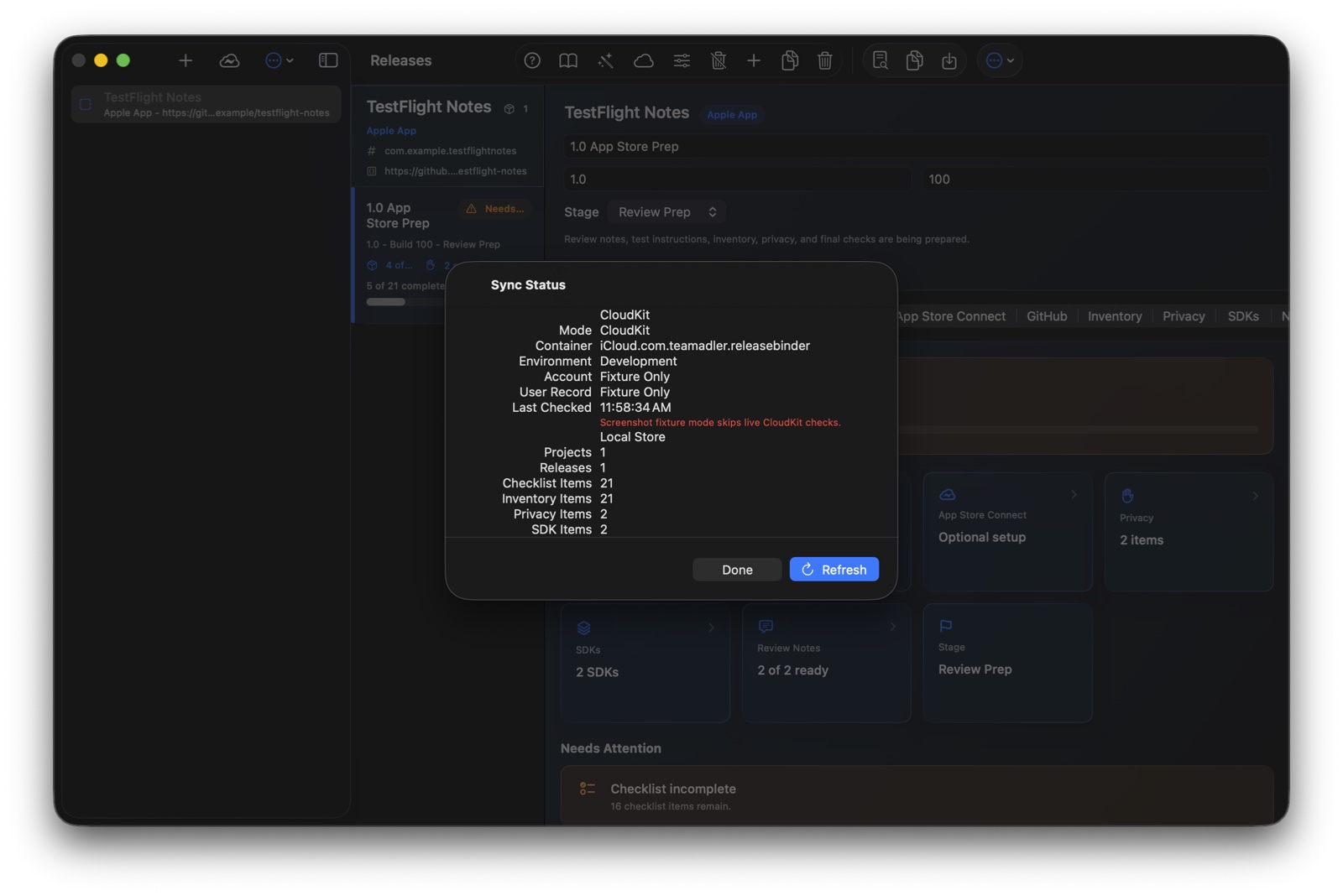Image resolution: width=1343 pixels, height=896 pixels.
Task: Expand chevron on SDKs card
Action: (711, 628)
